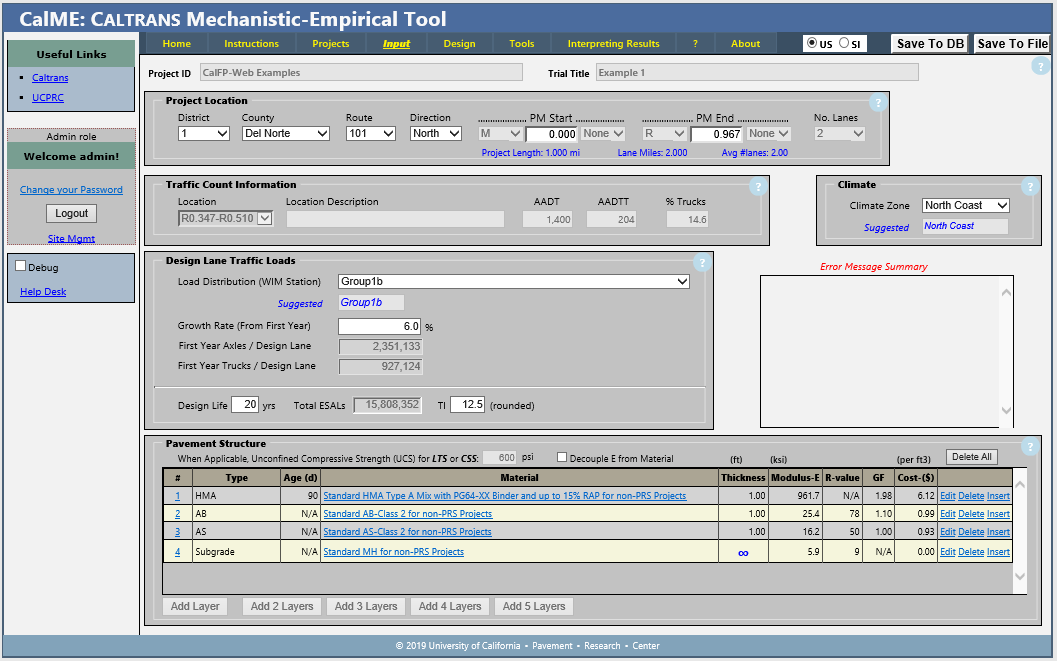Click the Delete All layers button
The height and width of the screenshot is (661, 1057).
point(971,457)
